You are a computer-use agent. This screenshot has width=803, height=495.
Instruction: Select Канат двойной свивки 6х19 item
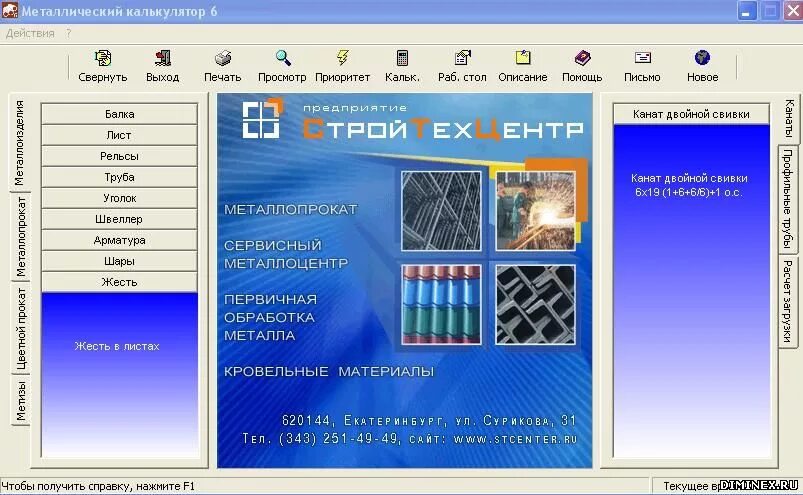689,185
